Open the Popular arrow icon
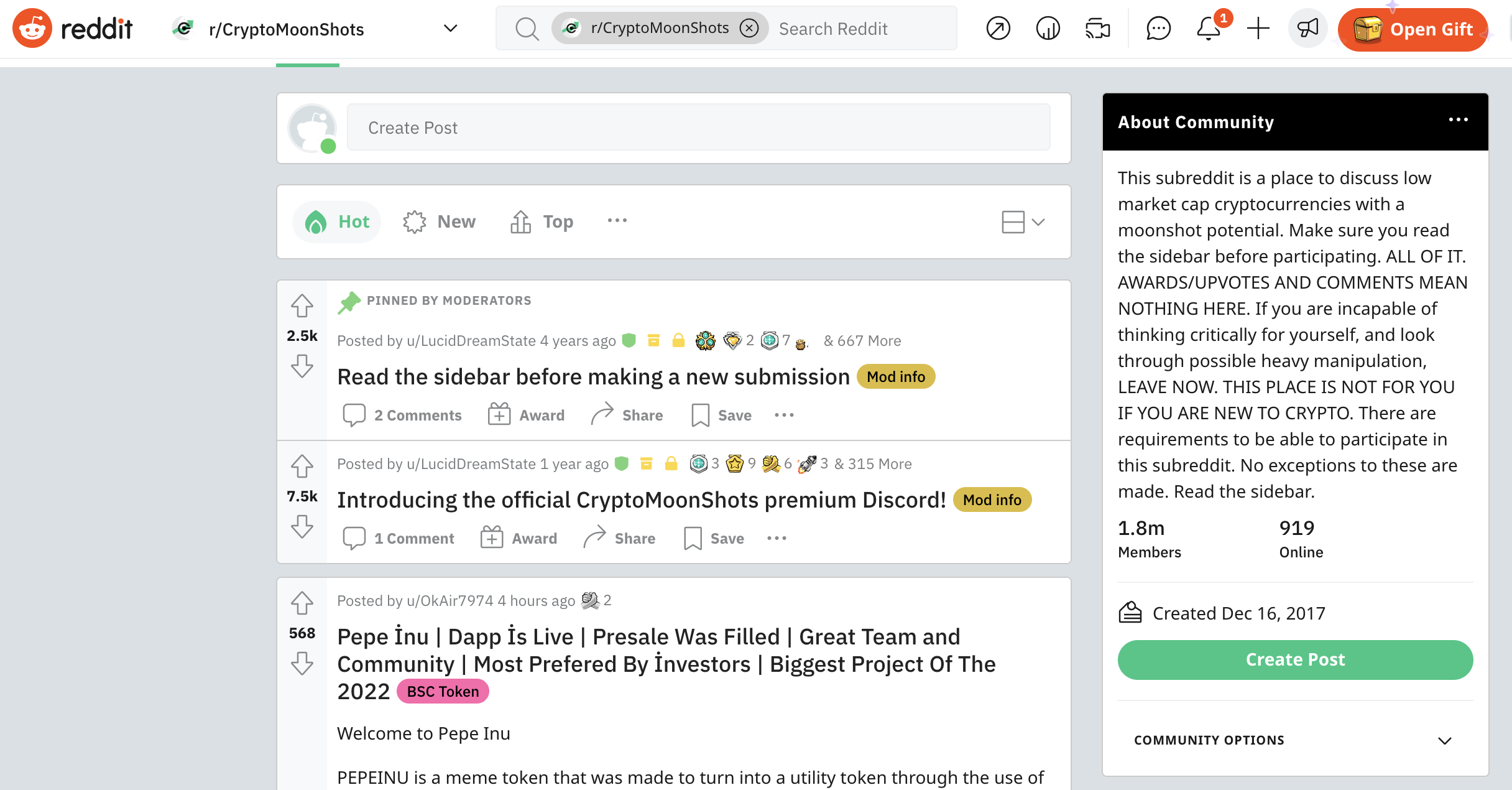 pyautogui.click(x=998, y=29)
